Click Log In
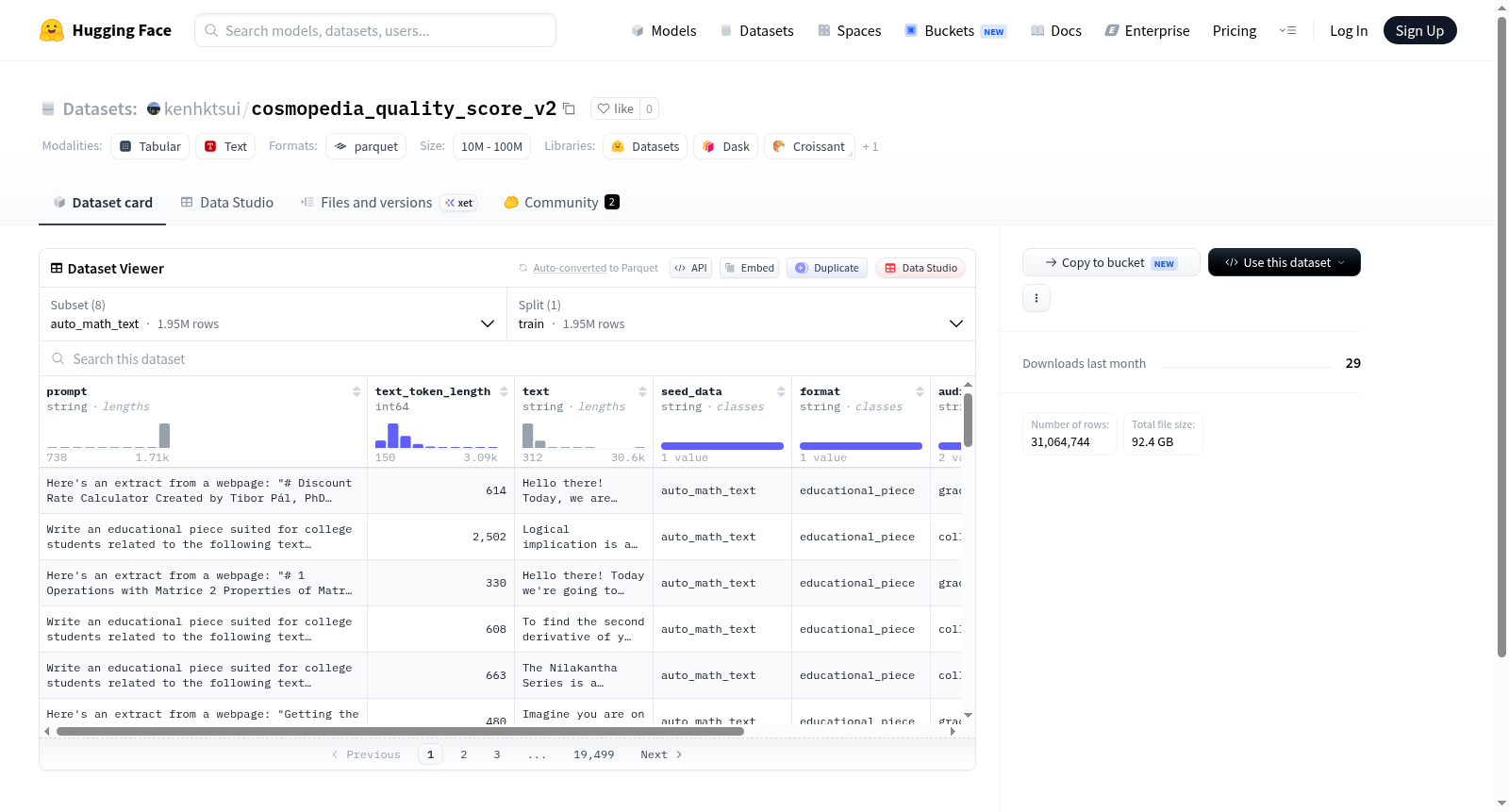Viewport: 1509px width, 812px height. (1348, 31)
